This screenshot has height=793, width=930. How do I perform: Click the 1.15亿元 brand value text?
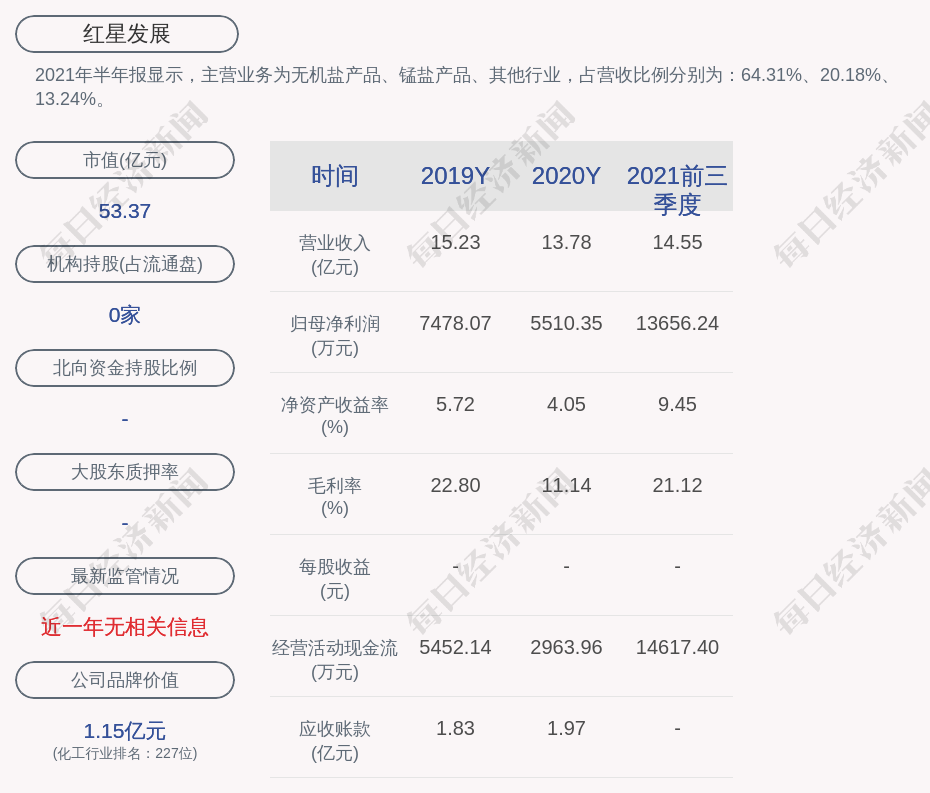[125, 731]
